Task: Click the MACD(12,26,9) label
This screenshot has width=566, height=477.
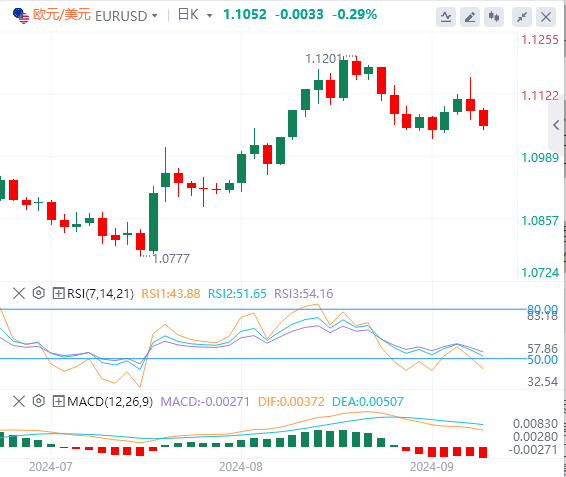Action: tap(110, 402)
